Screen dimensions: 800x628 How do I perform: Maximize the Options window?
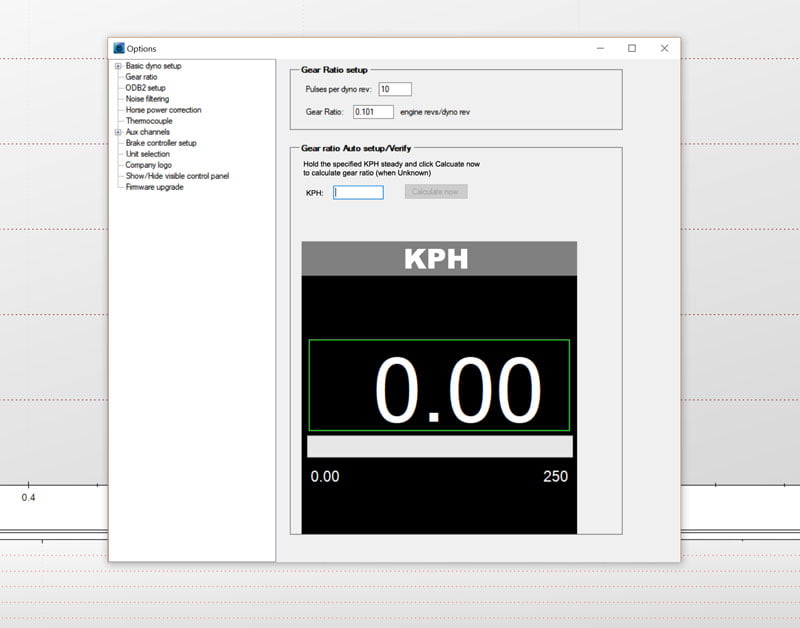632,48
